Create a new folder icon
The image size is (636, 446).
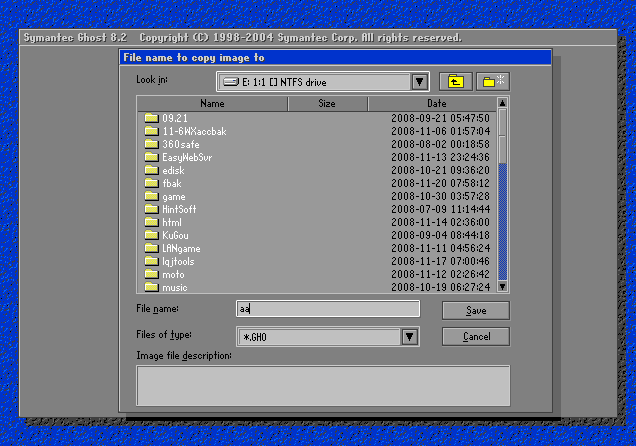point(493,82)
